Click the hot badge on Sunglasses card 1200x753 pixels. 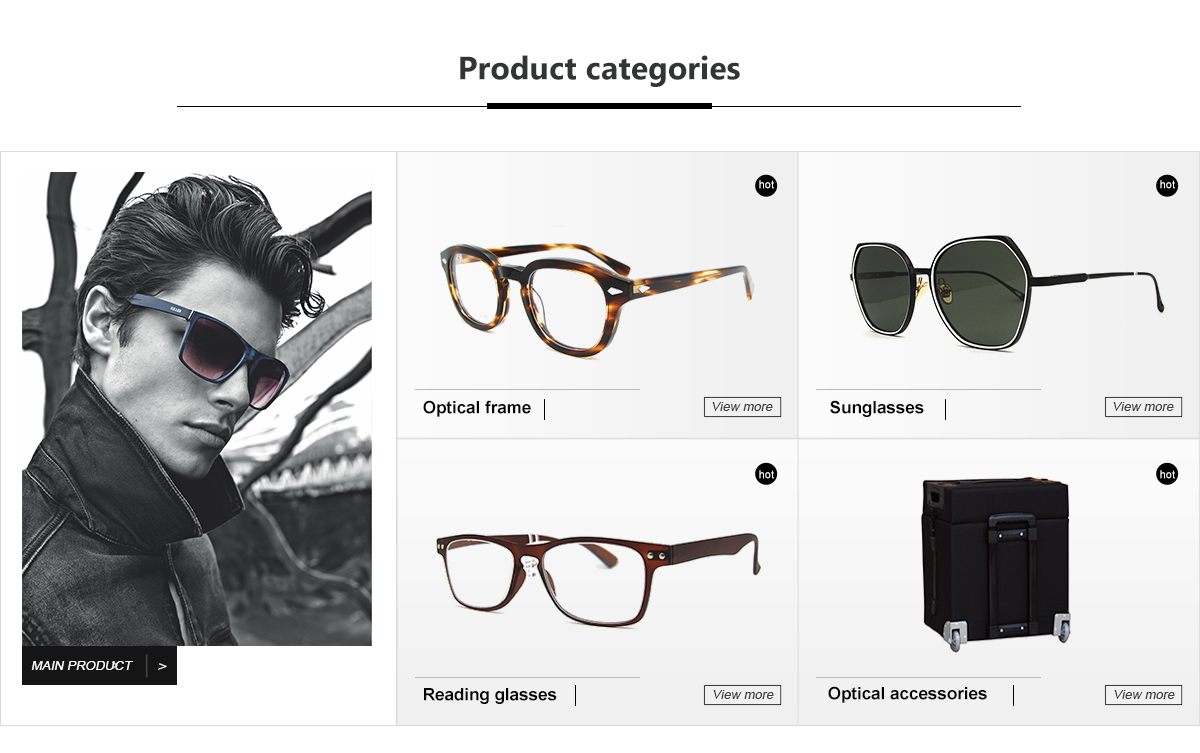click(1167, 185)
